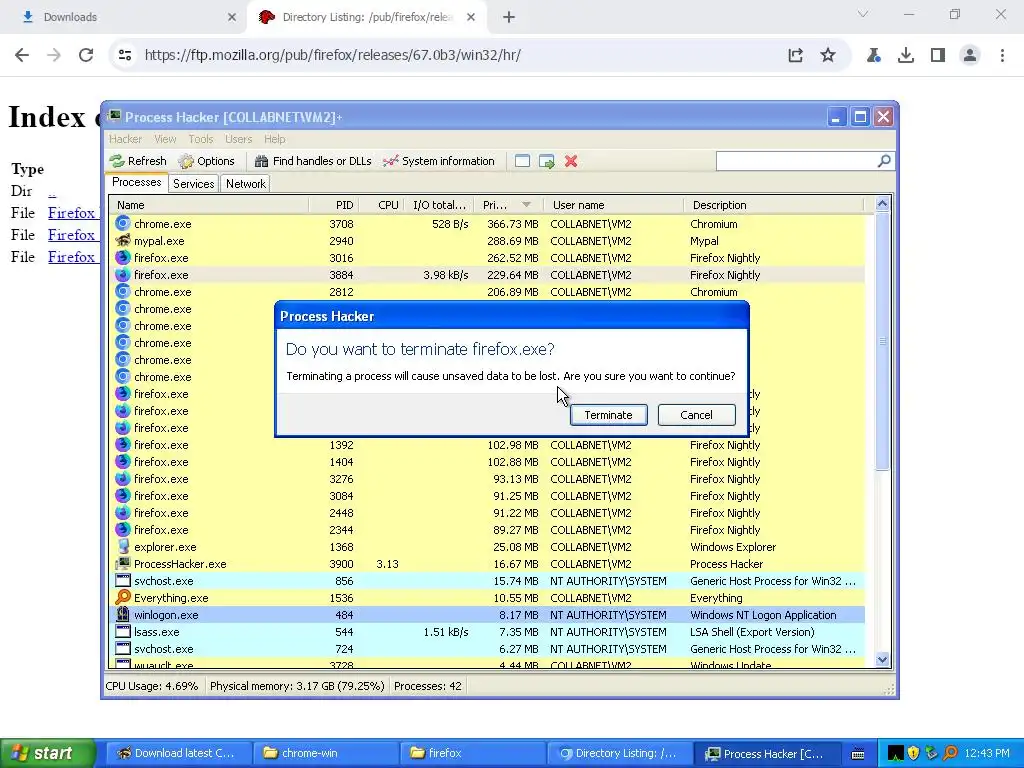Open Find handles or DLLs

[x=313, y=161]
